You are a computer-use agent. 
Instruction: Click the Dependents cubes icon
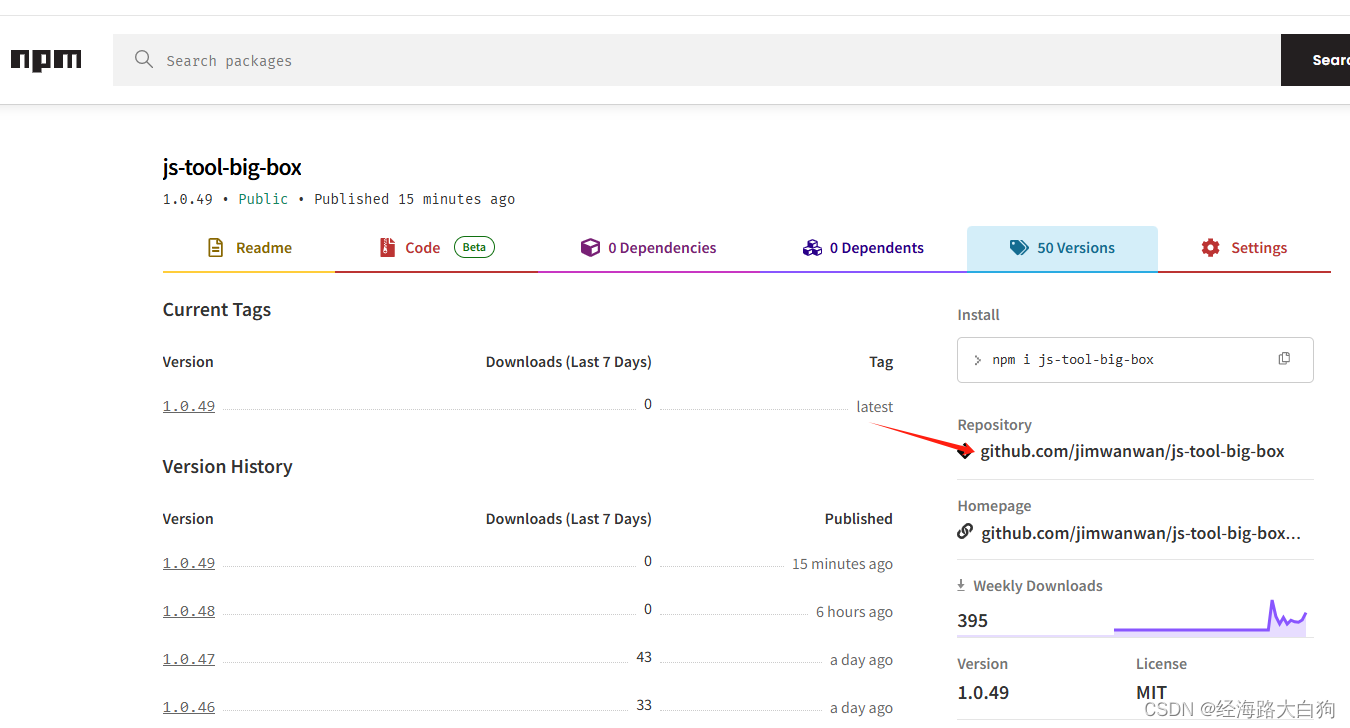(812, 247)
